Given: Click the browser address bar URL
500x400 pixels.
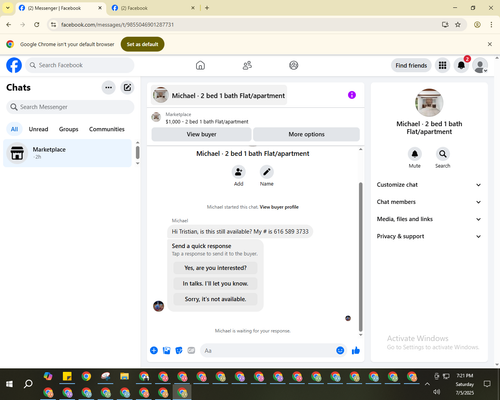Looking at the screenshot, I should [x=117, y=25].
